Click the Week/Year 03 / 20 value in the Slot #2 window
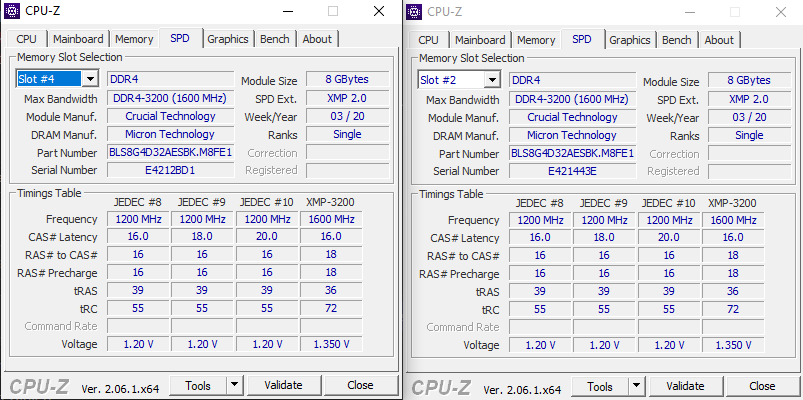 pyautogui.click(x=749, y=117)
